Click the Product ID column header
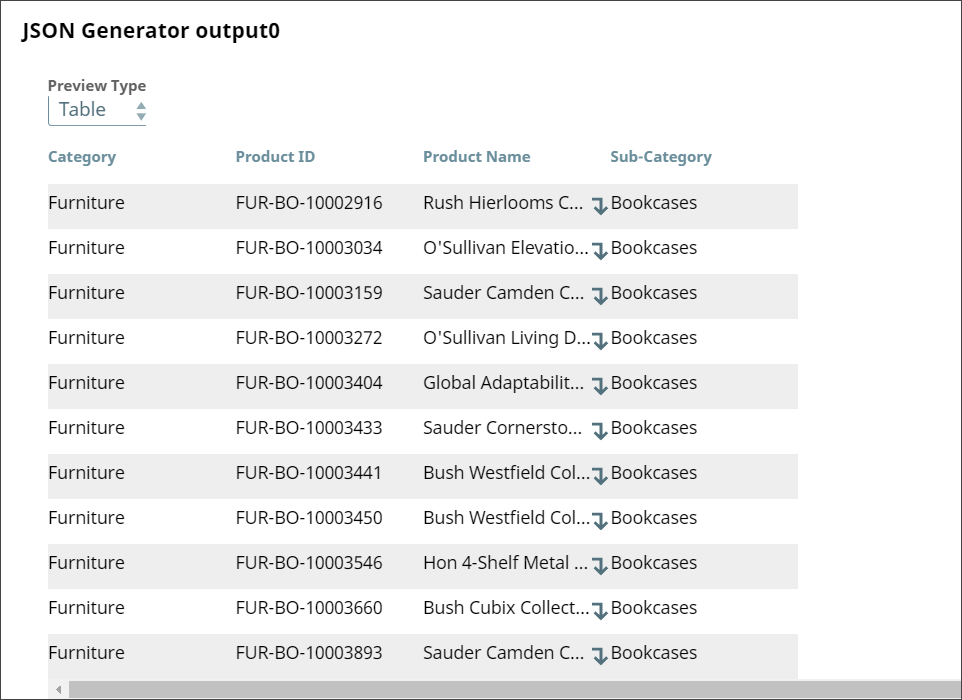Image resolution: width=962 pixels, height=700 pixels. (275, 157)
